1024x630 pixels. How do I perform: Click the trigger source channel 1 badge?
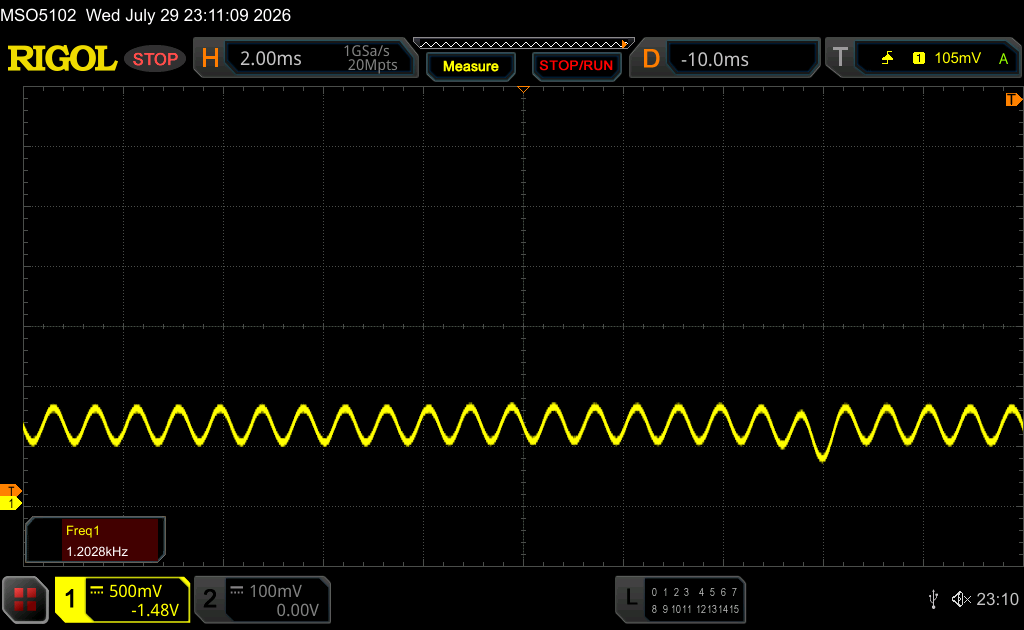pyautogui.click(x=918, y=58)
